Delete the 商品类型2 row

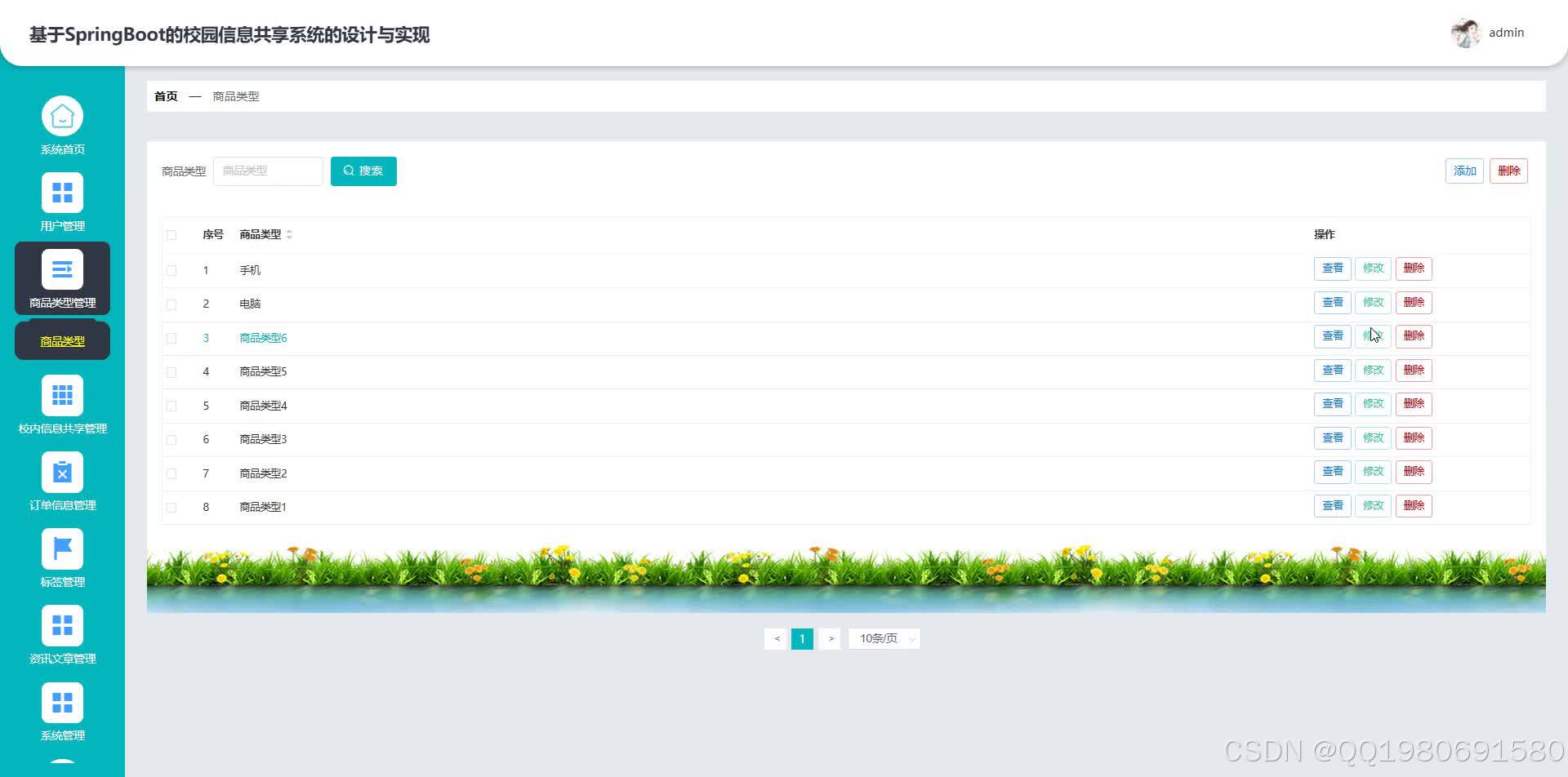pyautogui.click(x=1414, y=472)
